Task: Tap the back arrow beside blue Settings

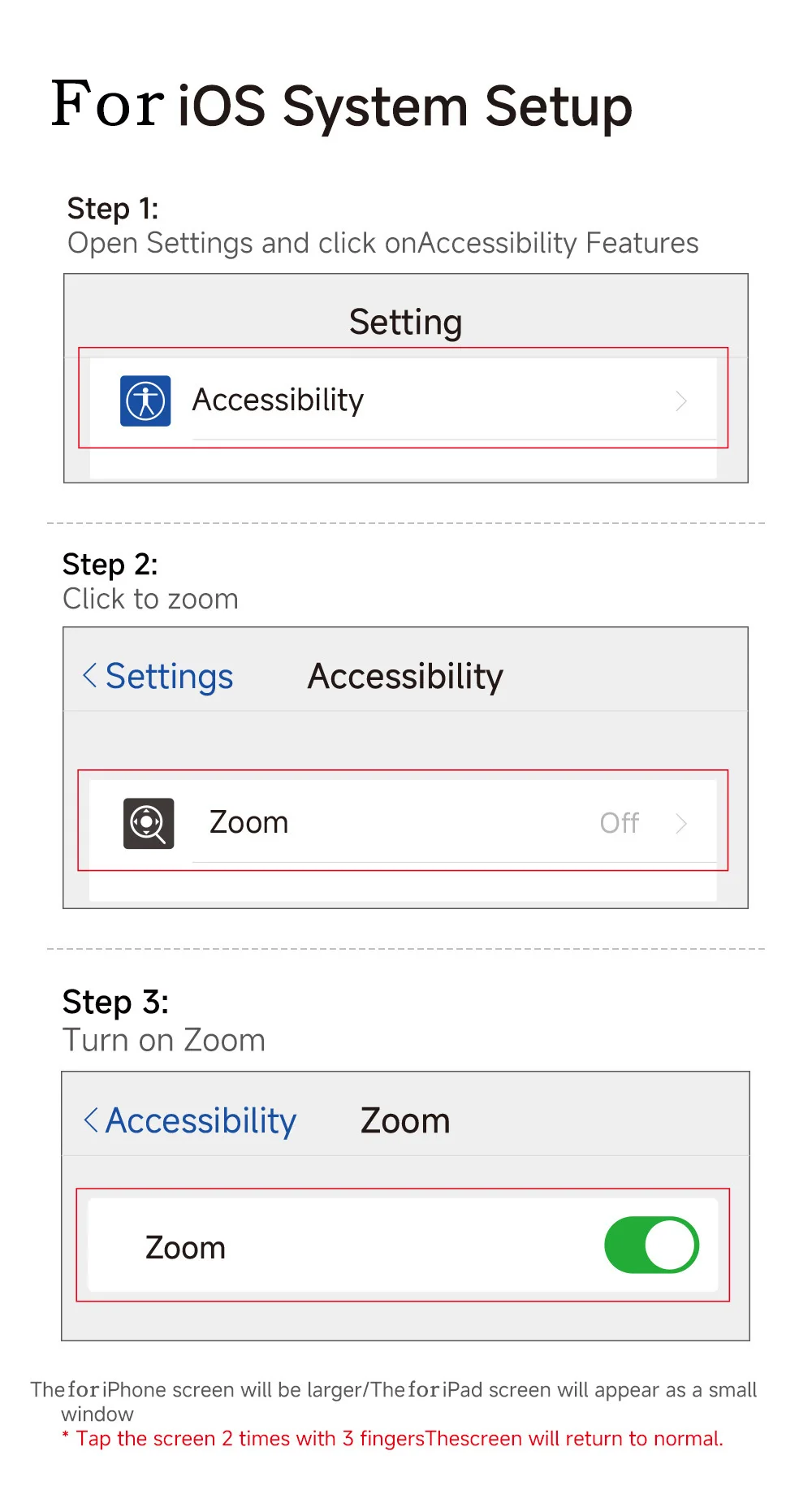Action: (90, 675)
